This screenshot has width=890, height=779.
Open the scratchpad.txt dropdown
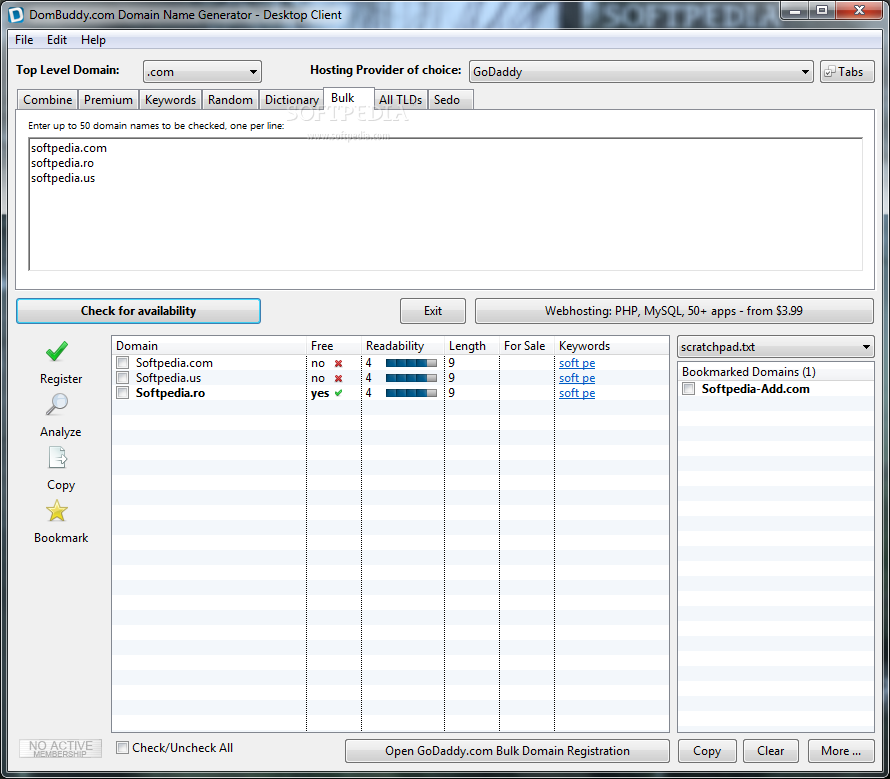[x=775, y=347]
